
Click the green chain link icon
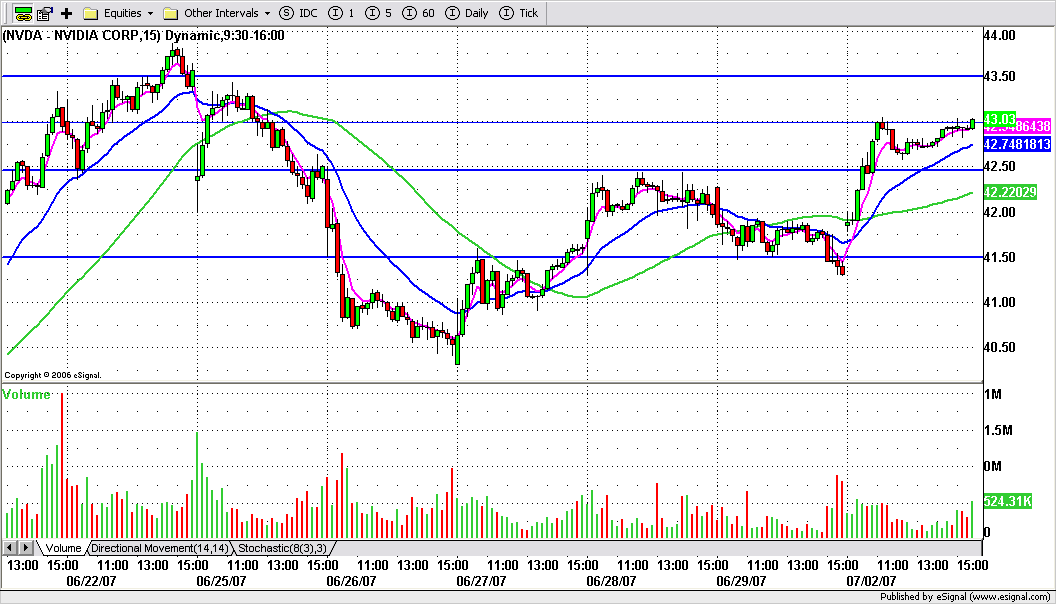(x=23, y=13)
